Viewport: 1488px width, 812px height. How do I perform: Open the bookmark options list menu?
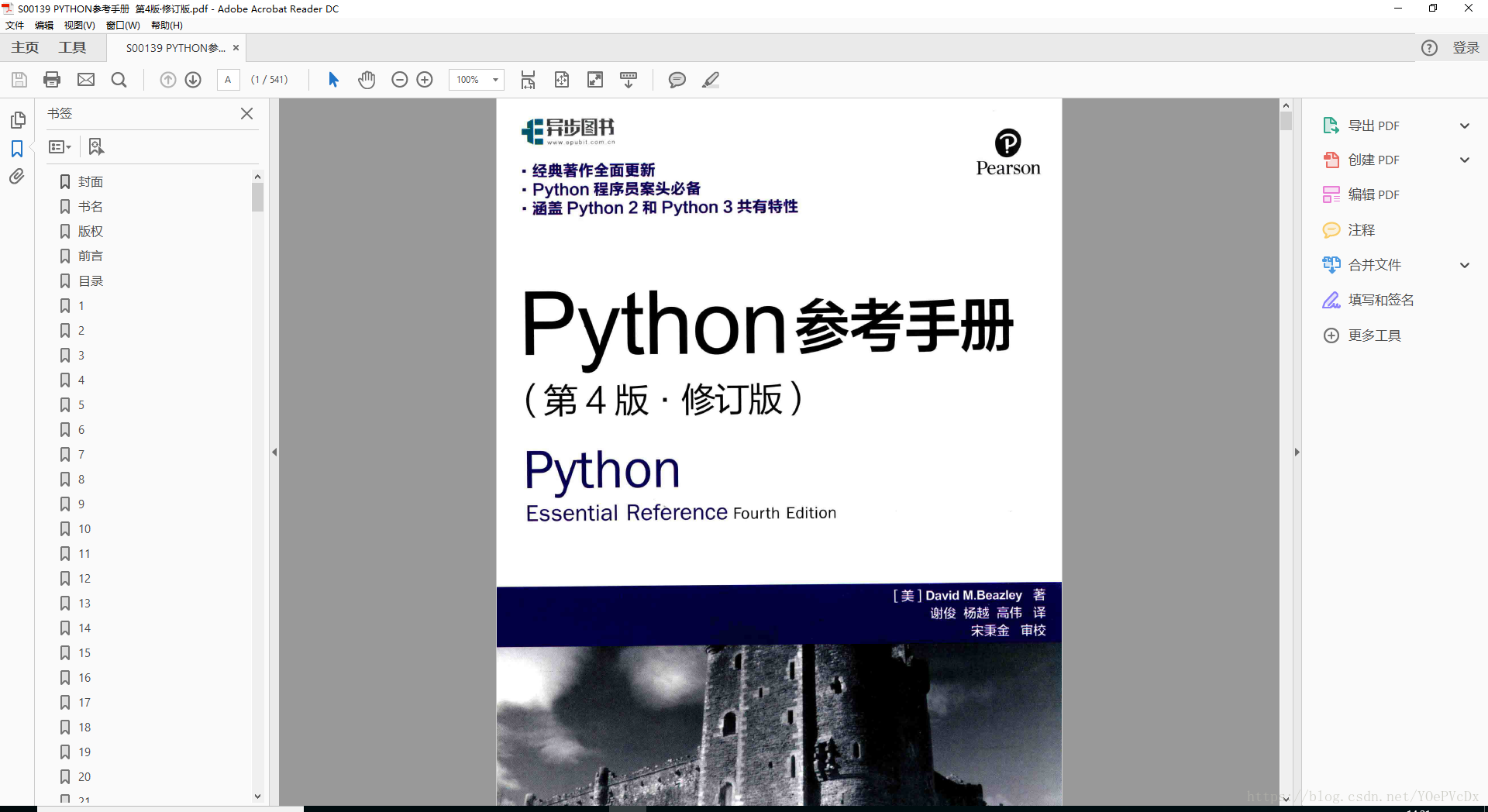(60, 146)
